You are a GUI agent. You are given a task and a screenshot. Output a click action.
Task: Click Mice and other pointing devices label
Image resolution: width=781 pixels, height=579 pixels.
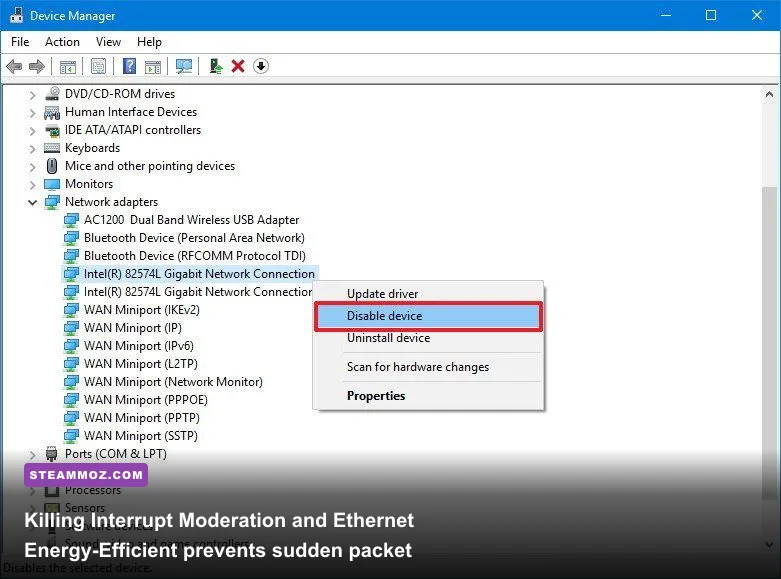click(150, 166)
